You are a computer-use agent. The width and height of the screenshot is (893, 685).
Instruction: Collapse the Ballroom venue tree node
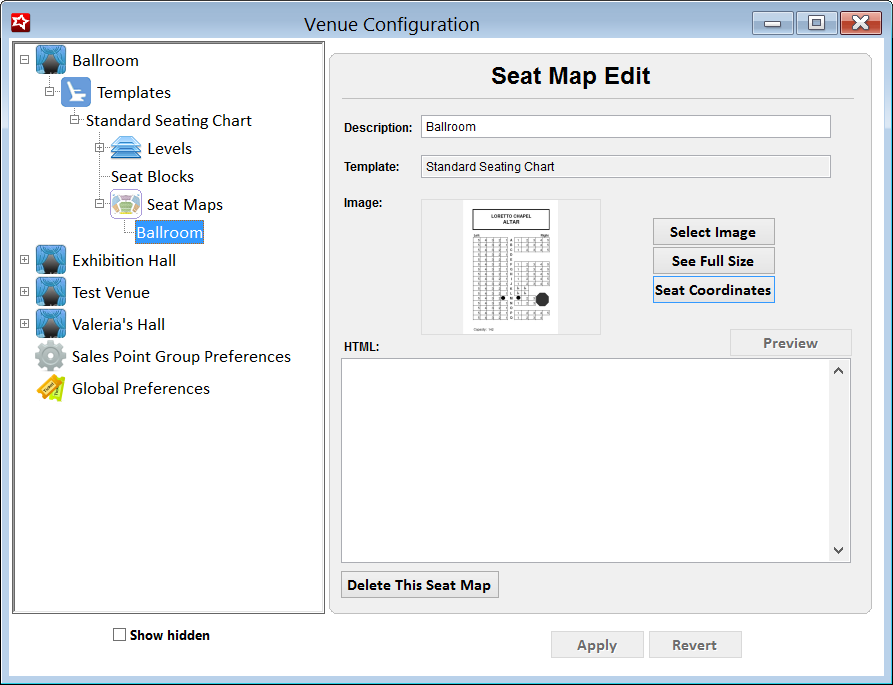tap(25, 60)
